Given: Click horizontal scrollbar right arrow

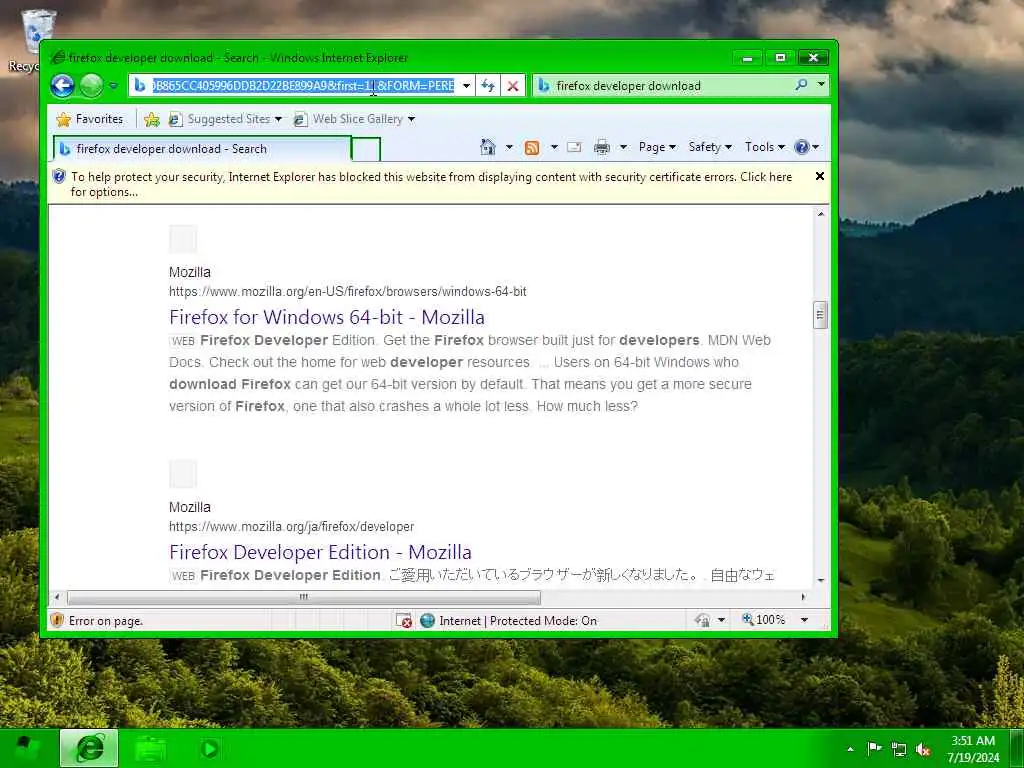Looking at the screenshot, I should pos(803,597).
